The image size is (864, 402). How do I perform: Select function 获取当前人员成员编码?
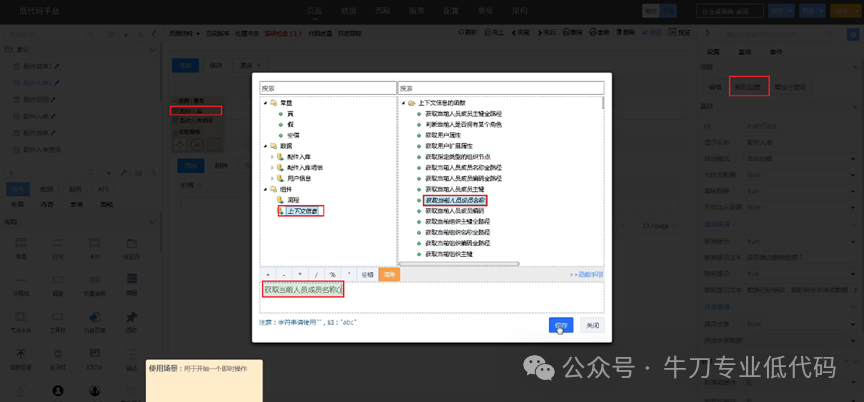click(x=455, y=211)
